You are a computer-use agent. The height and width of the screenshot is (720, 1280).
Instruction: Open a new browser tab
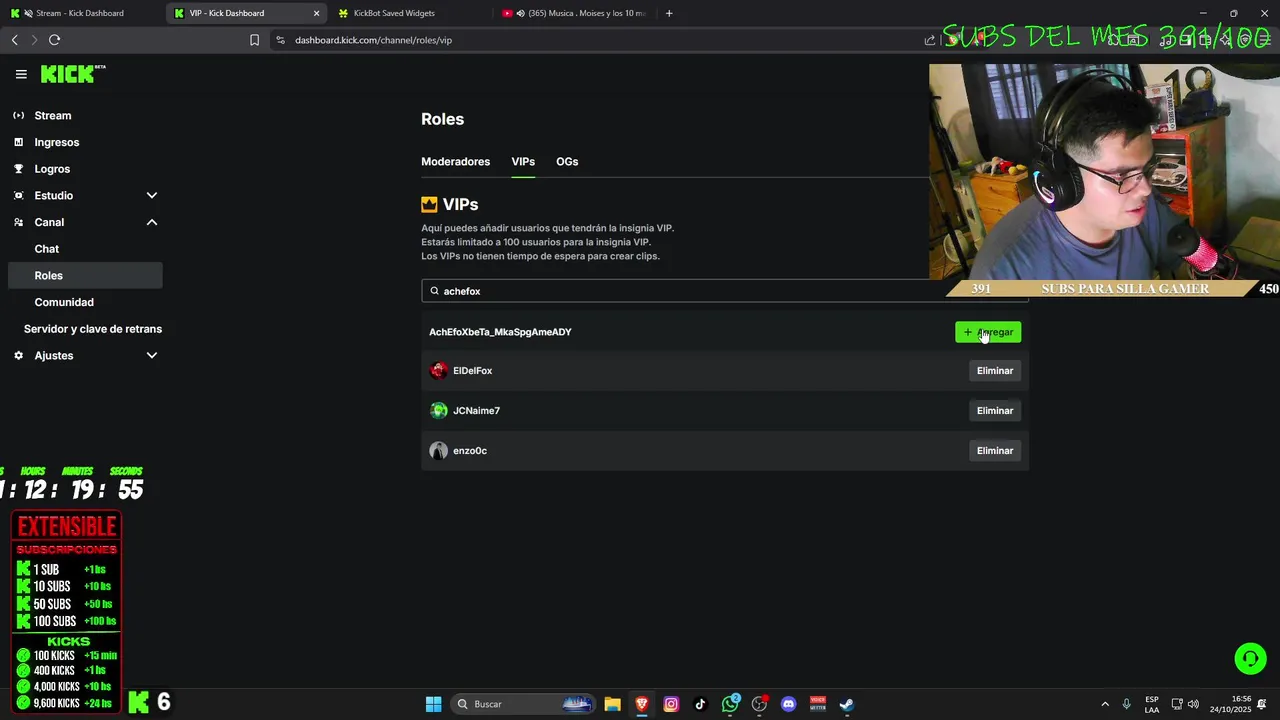[669, 13]
